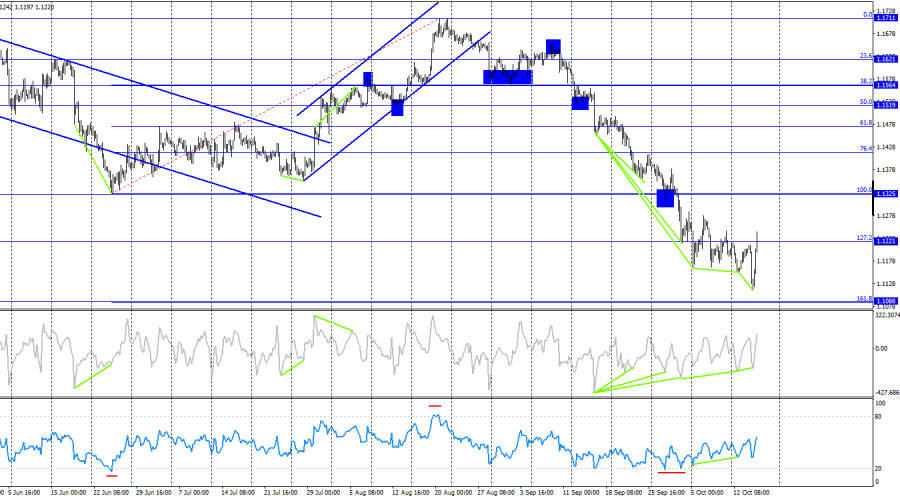Click the 61.8 Fibonacci level label
Image resolution: width=900 pixels, height=500 pixels.
(x=866, y=123)
